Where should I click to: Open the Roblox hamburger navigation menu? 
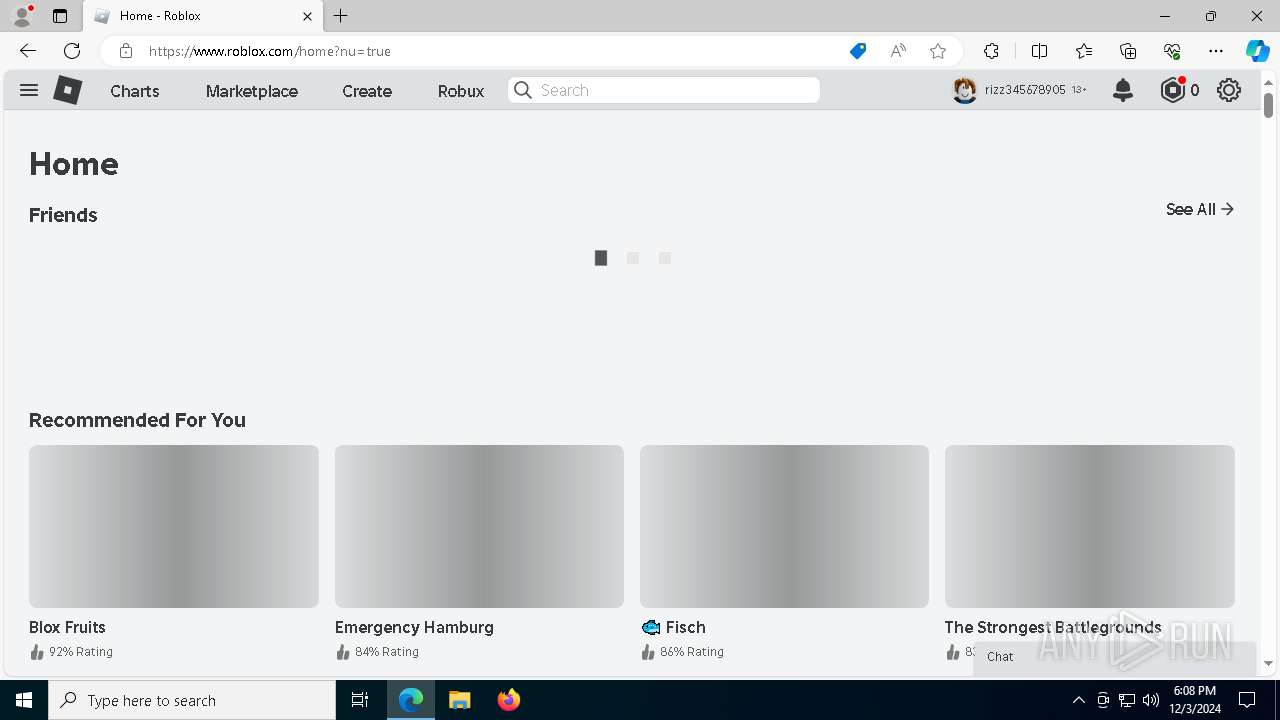(x=29, y=90)
